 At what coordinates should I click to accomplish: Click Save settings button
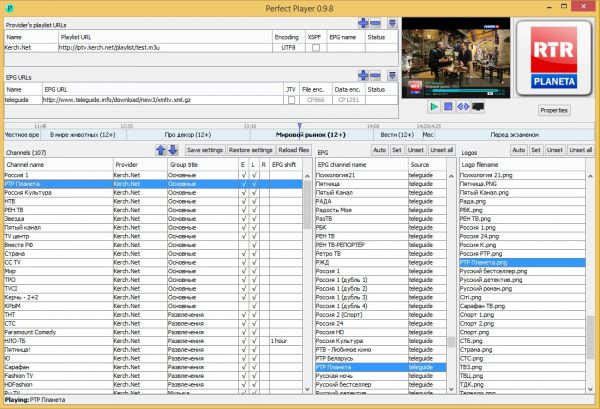click(x=204, y=150)
